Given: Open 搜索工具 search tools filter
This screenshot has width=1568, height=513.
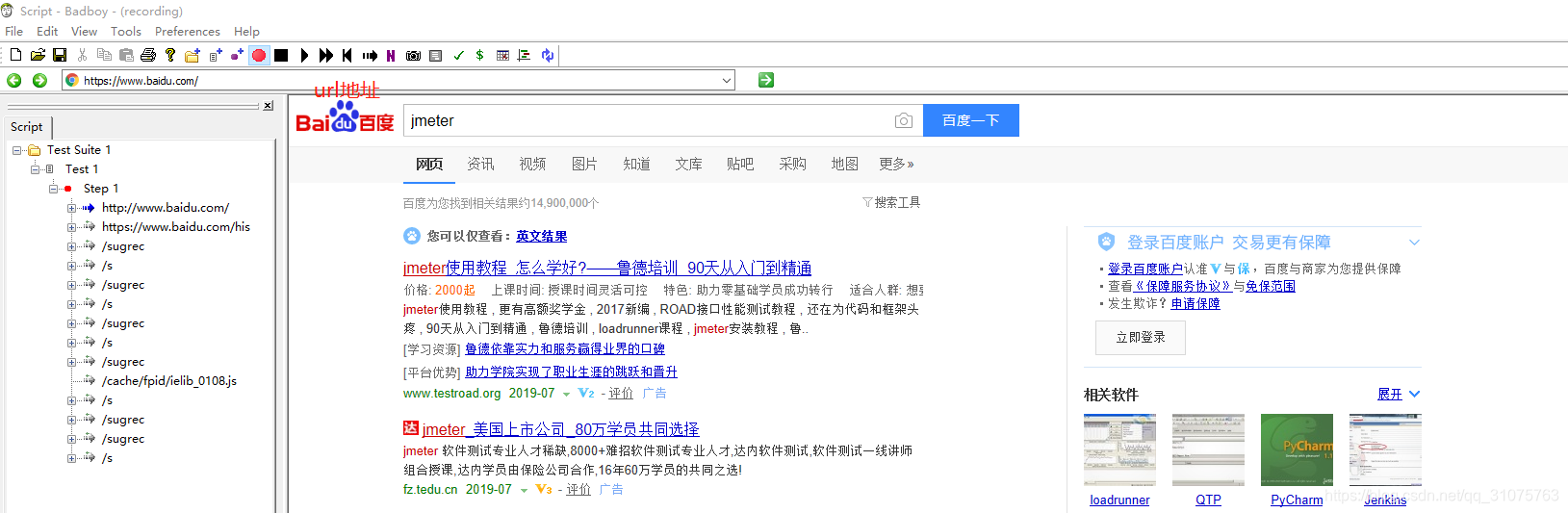Looking at the screenshot, I should 891,202.
